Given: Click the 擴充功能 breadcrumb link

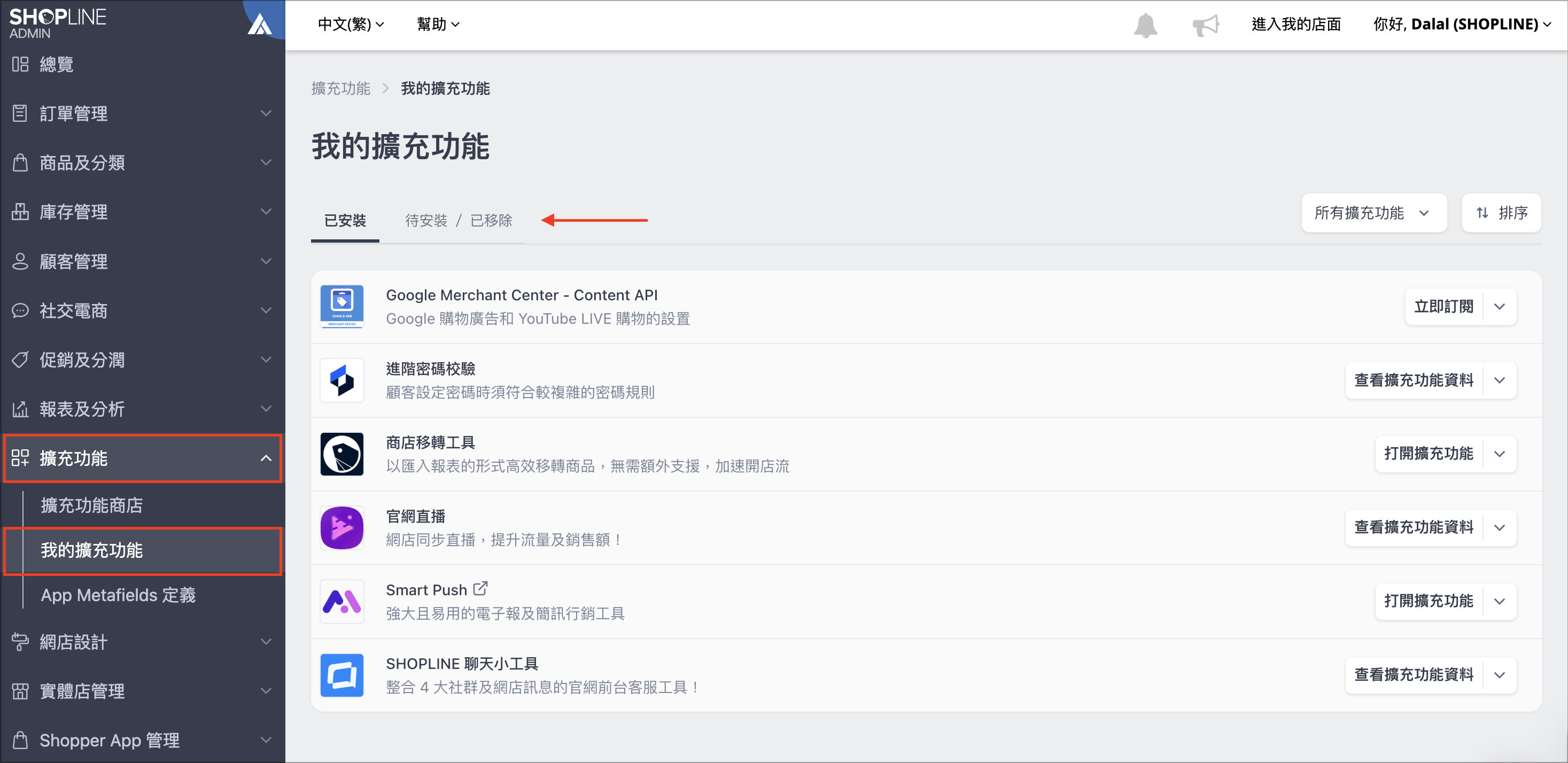Looking at the screenshot, I should [341, 88].
